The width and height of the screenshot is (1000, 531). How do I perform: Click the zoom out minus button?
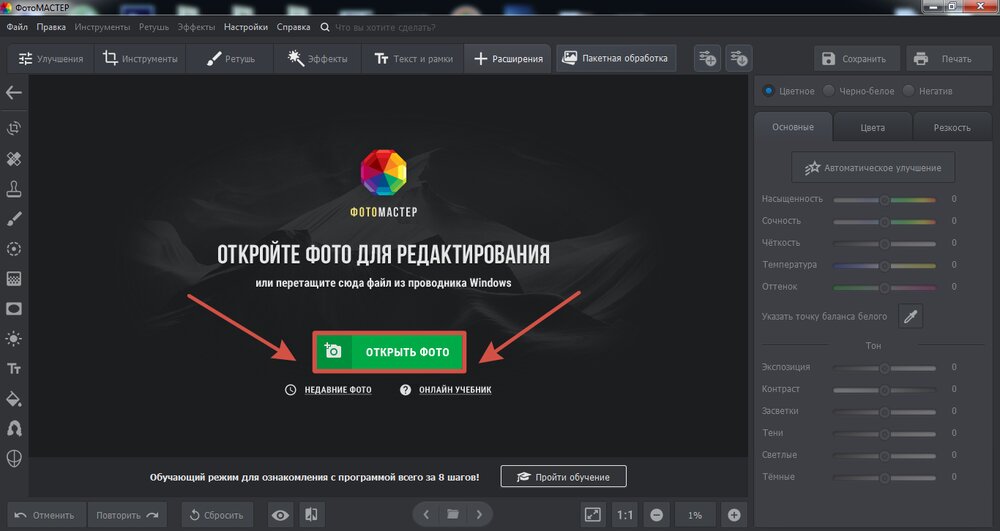click(656, 515)
